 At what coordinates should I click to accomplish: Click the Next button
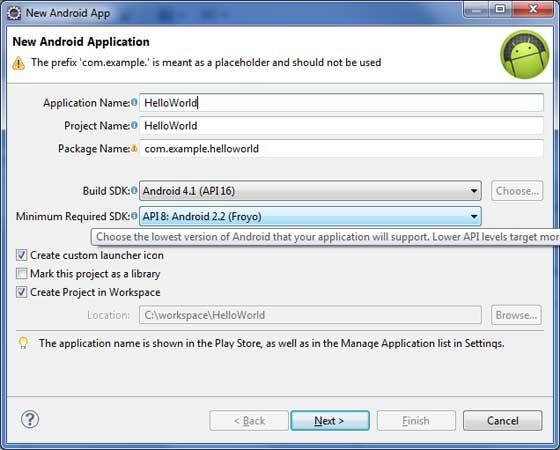[x=330, y=420]
